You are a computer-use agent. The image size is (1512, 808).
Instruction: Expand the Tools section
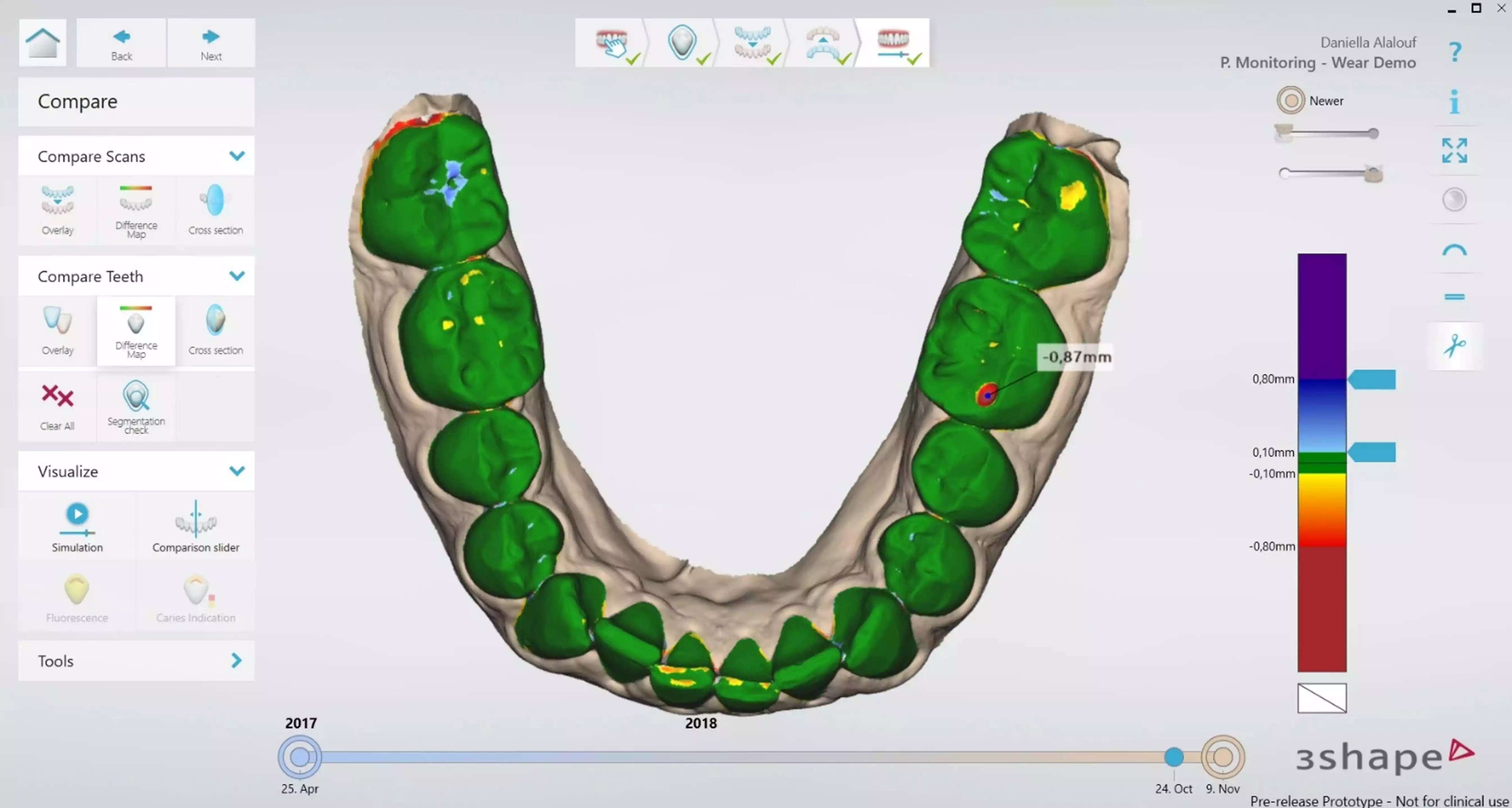236,661
